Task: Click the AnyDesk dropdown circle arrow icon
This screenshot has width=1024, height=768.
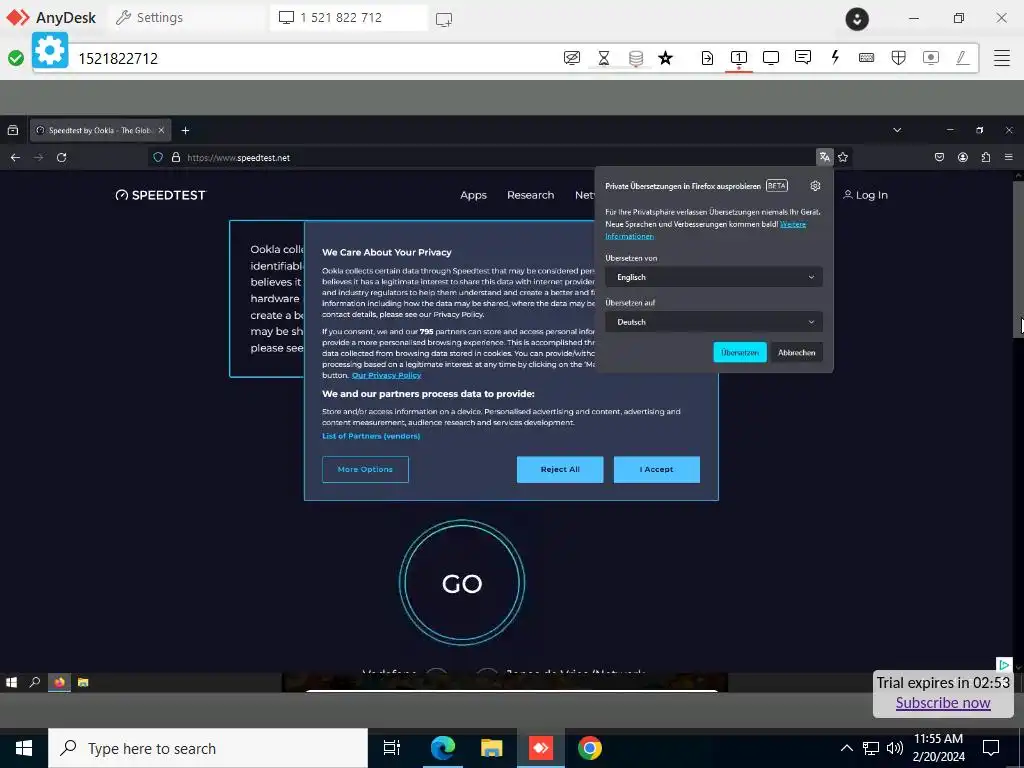Action: coord(857,19)
